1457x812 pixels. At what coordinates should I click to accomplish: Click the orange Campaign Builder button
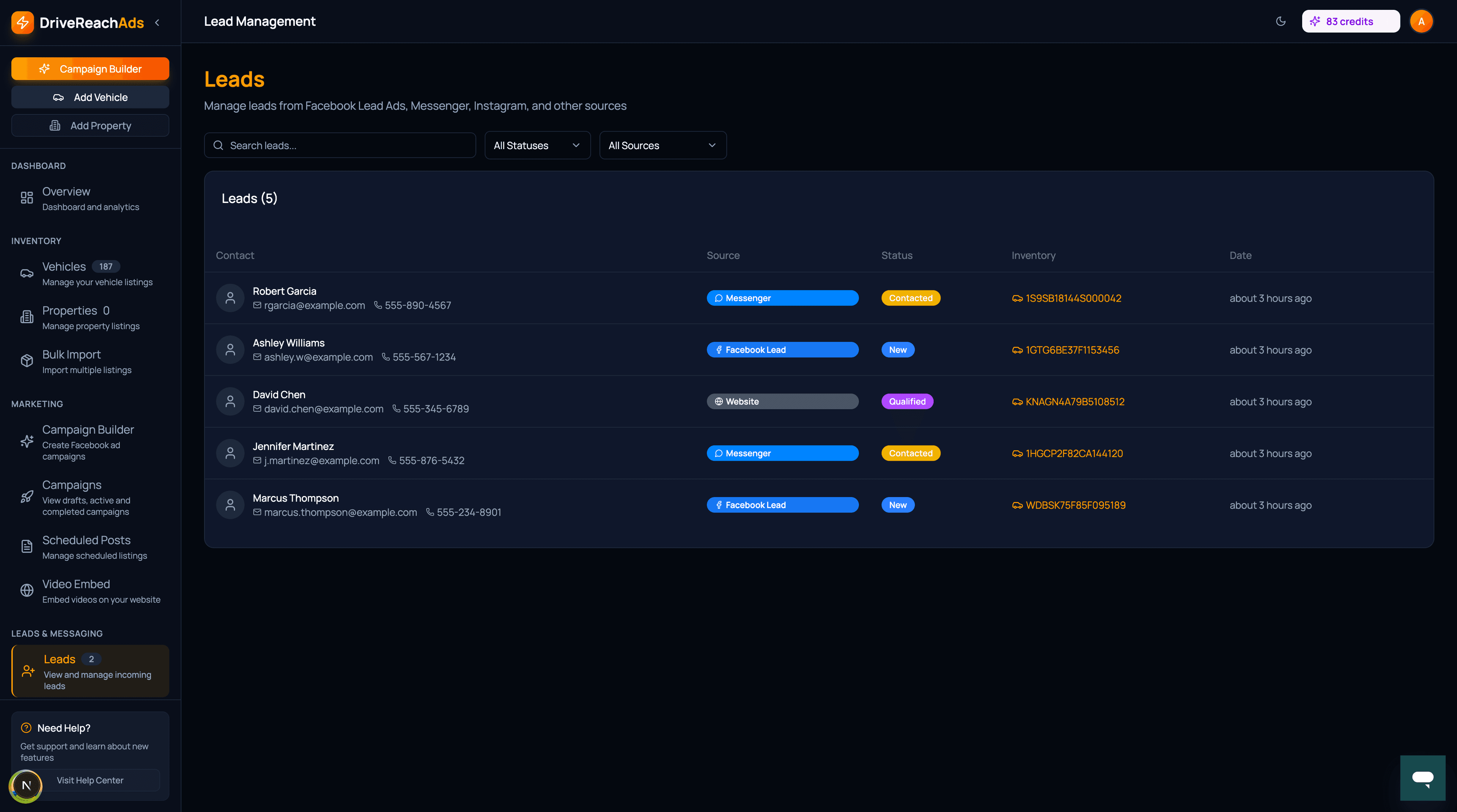coord(90,69)
